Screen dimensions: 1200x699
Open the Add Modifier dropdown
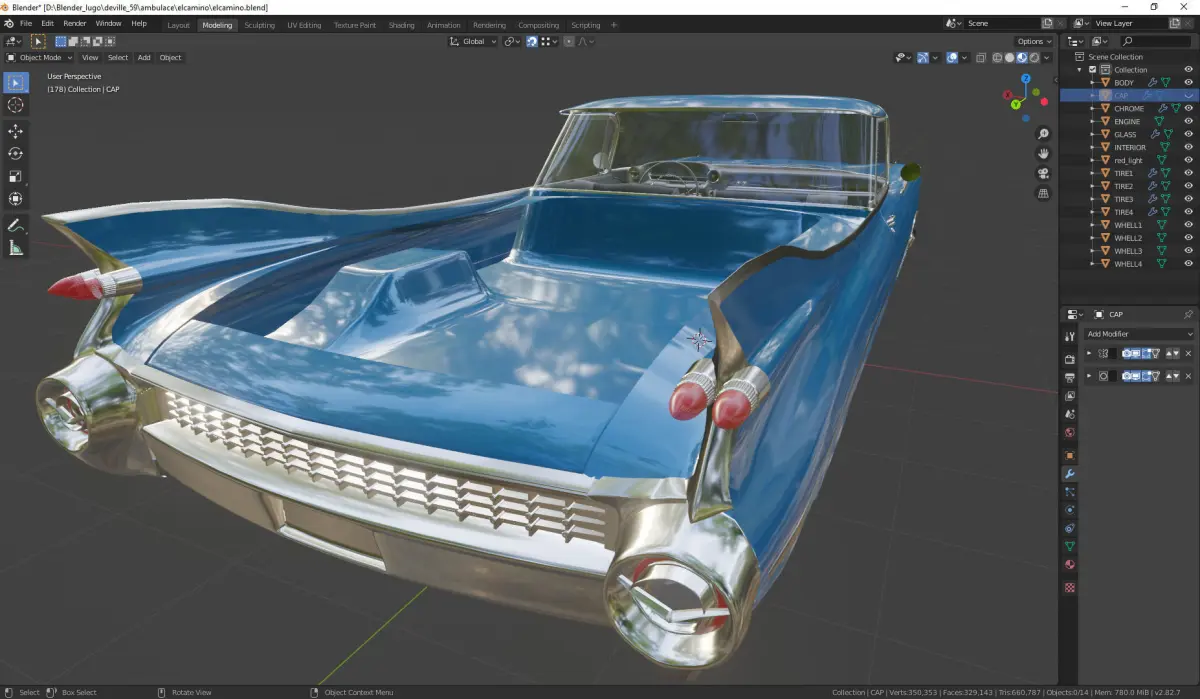1139,334
